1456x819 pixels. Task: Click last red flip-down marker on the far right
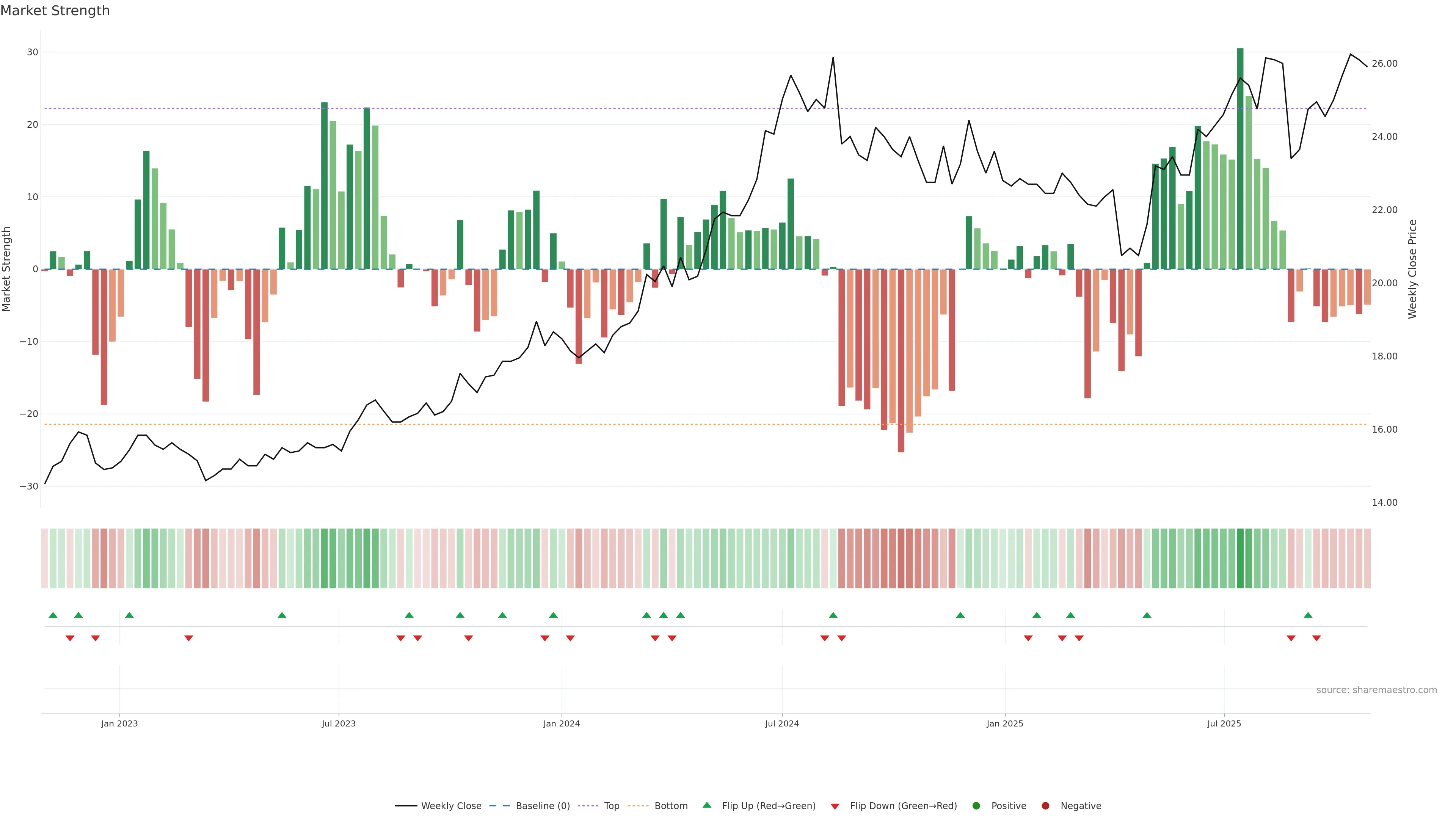tap(1316, 638)
